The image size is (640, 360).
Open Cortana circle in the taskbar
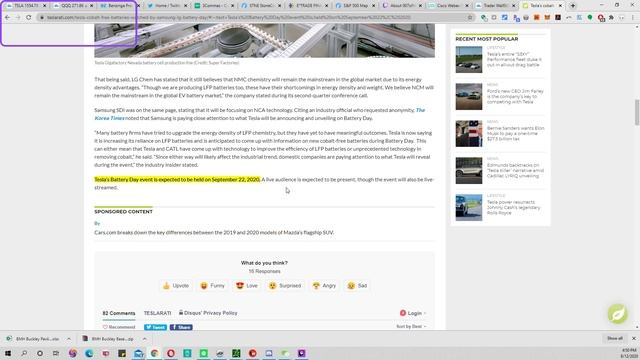click(x=40, y=353)
